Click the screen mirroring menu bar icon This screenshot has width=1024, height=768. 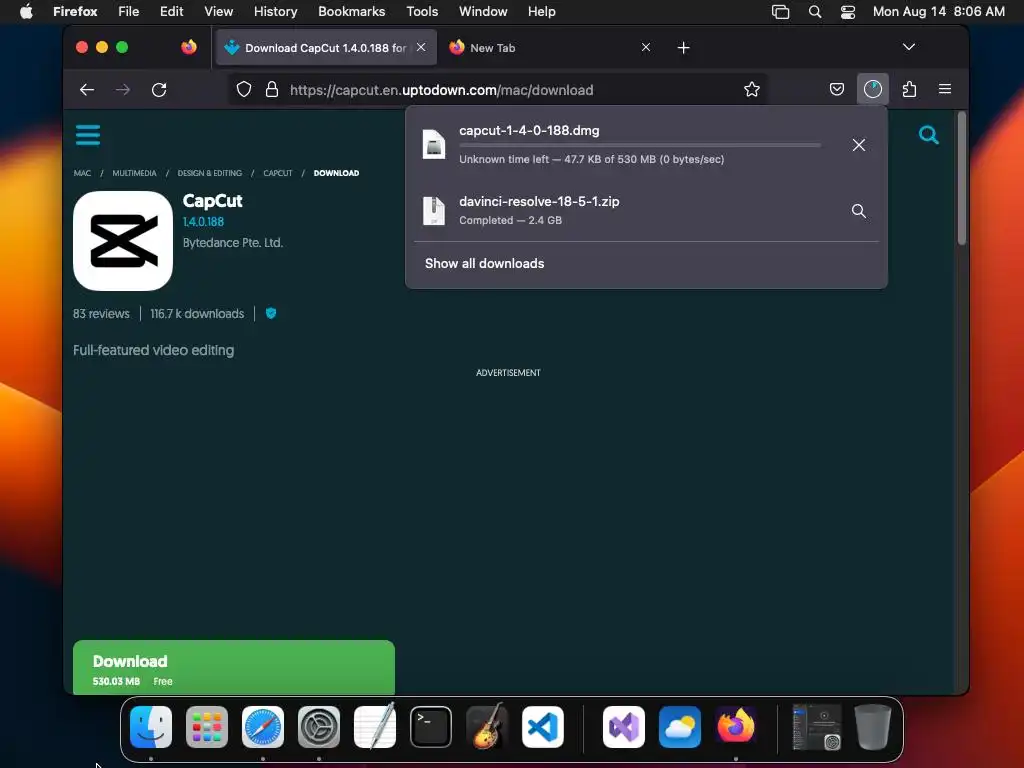780,12
